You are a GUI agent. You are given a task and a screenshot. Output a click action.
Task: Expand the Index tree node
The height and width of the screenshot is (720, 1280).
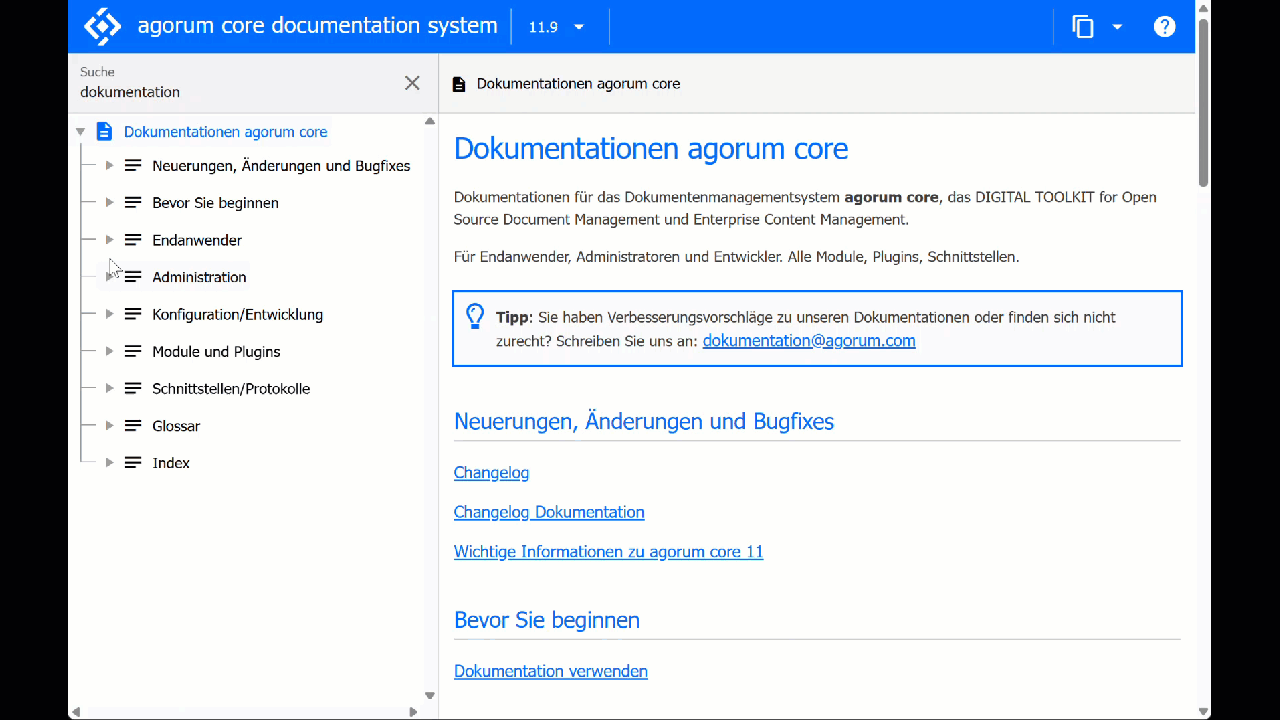pos(109,462)
